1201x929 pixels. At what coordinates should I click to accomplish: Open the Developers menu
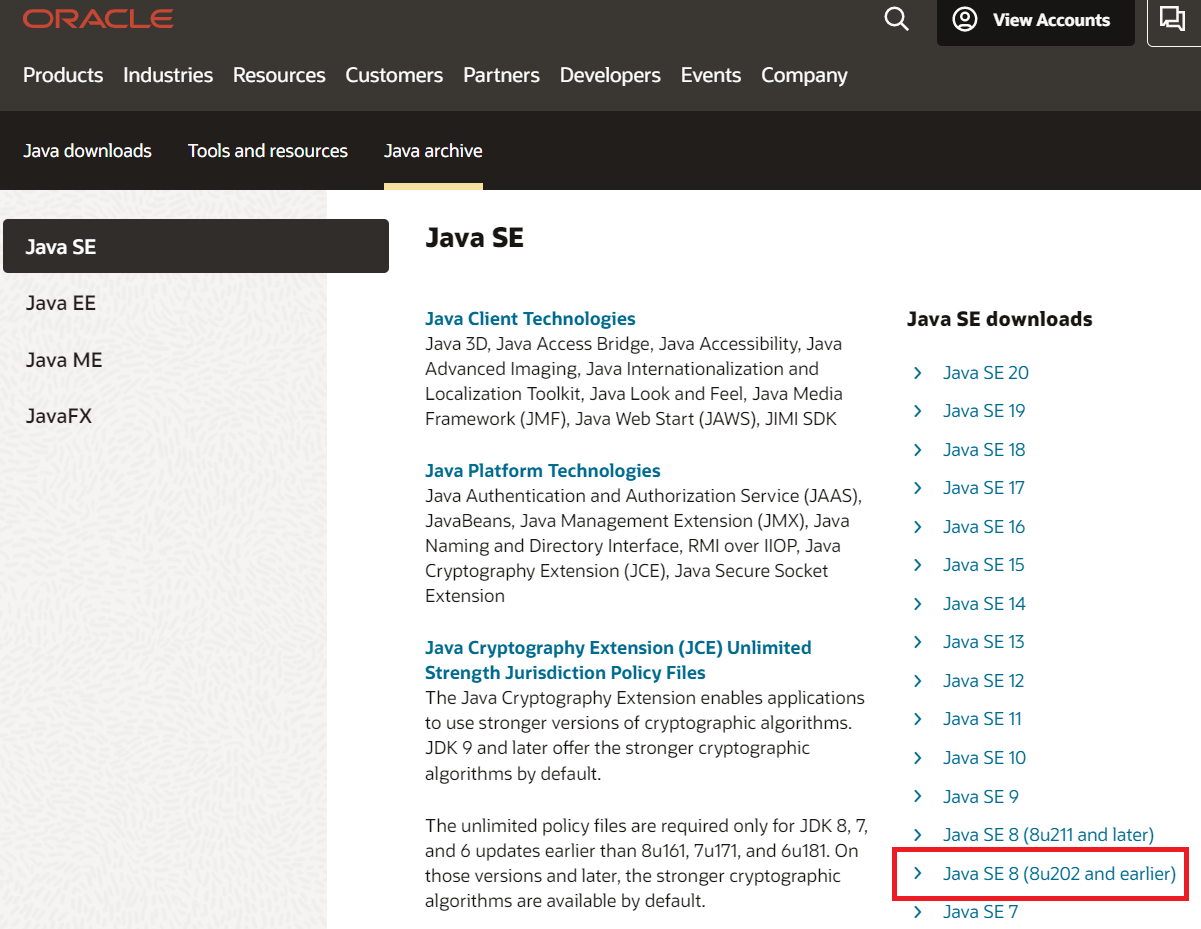pyautogui.click(x=610, y=75)
